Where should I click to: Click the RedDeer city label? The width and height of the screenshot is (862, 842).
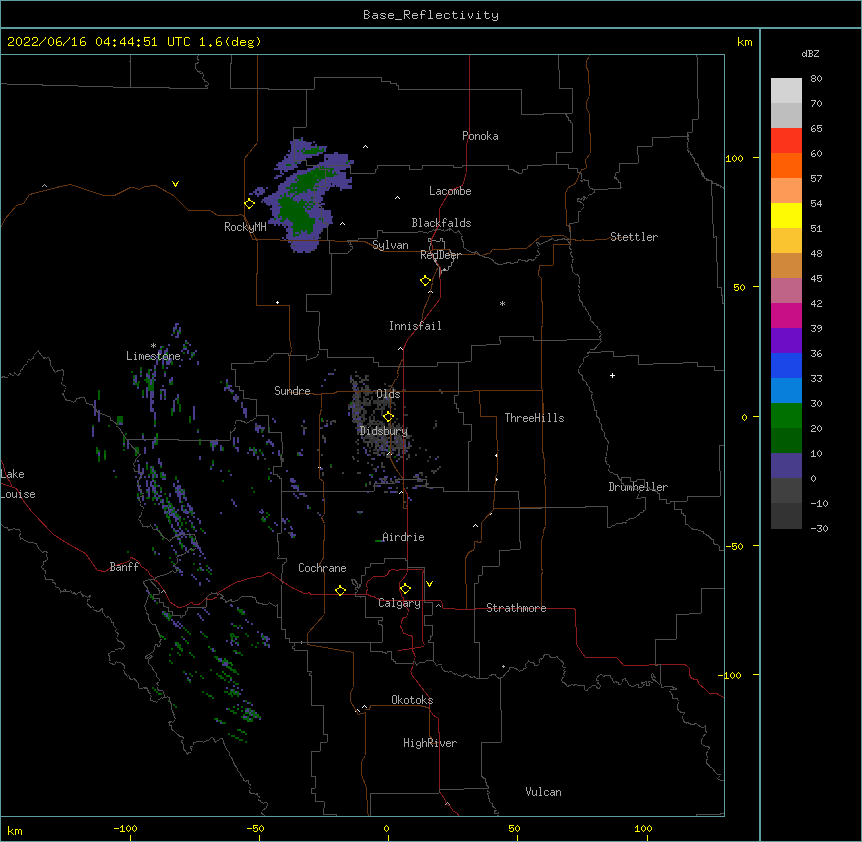tap(440, 255)
